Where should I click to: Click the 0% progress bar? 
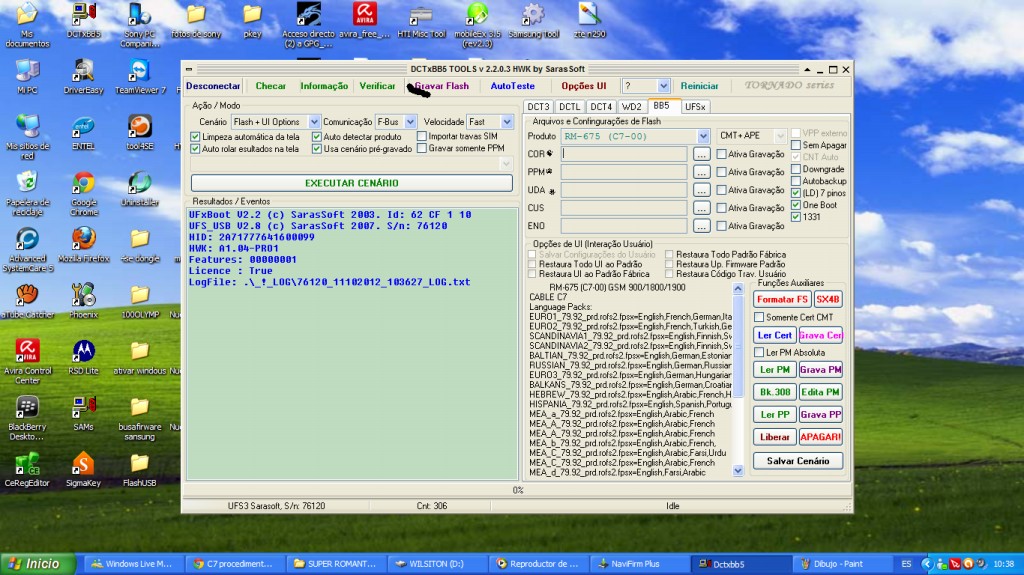point(518,490)
